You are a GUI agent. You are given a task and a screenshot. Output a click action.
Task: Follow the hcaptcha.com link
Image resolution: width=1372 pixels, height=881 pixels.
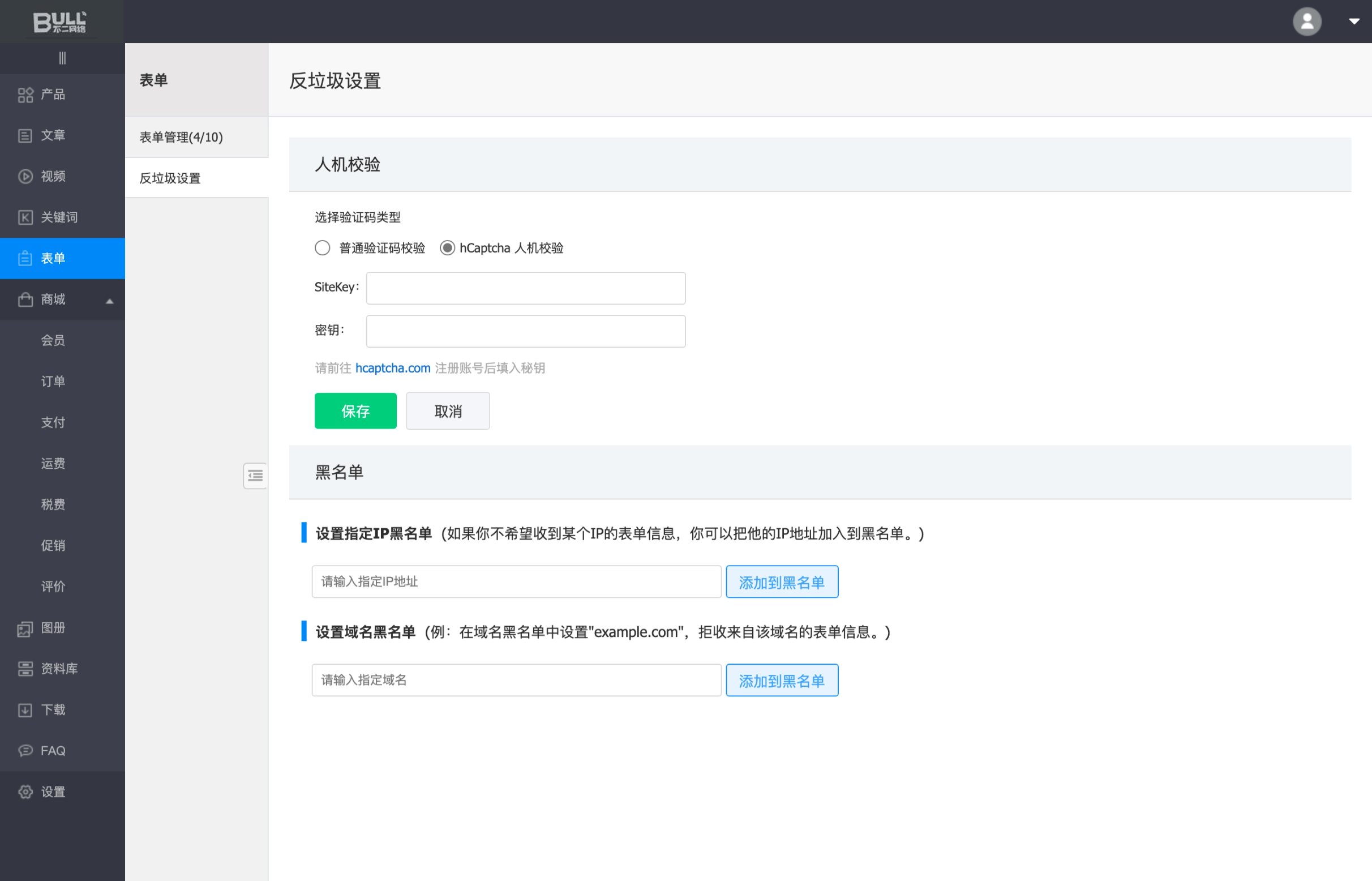pyautogui.click(x=393, y=369)
